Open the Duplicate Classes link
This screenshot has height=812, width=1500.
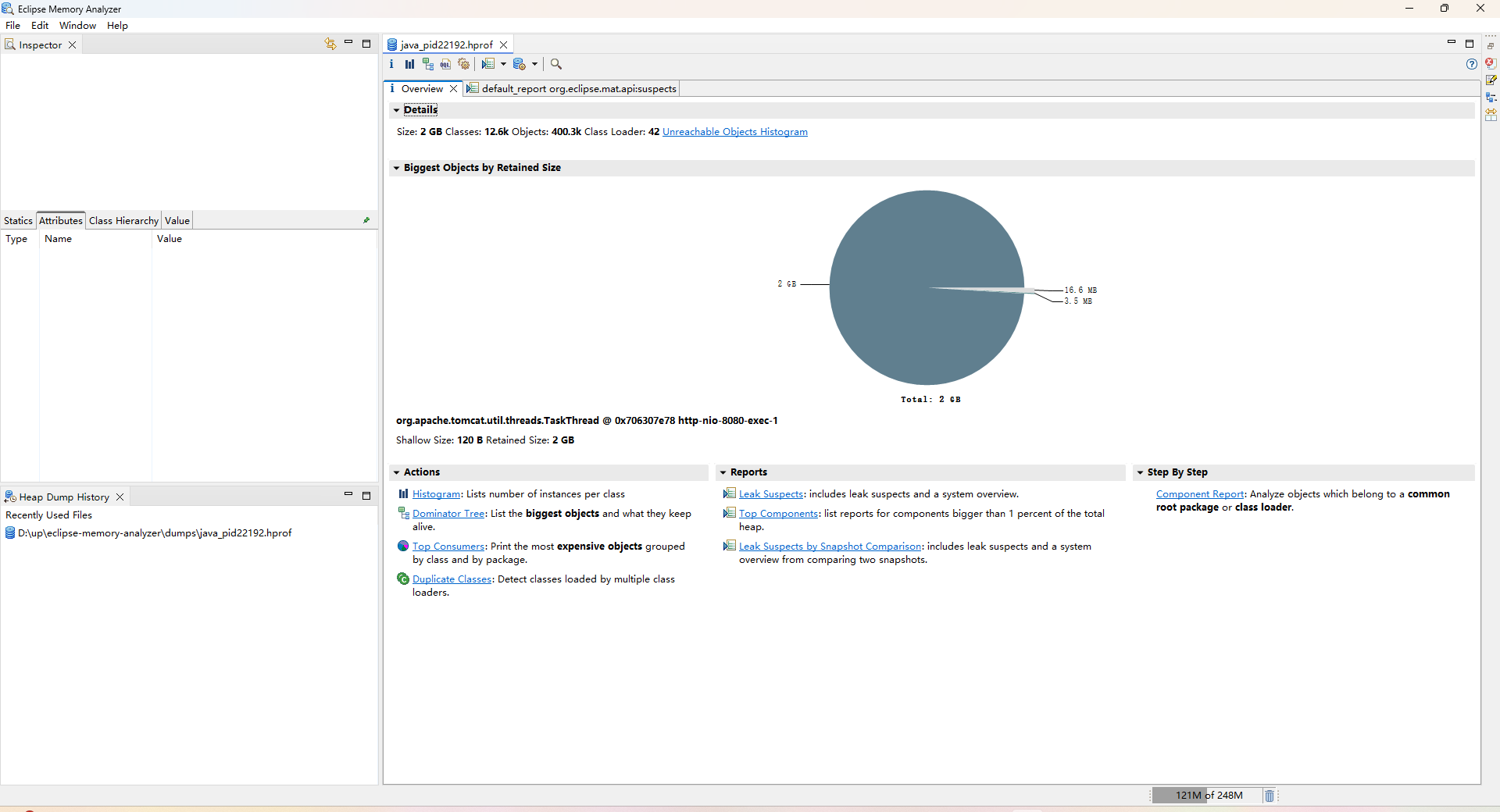pos(452,579)
